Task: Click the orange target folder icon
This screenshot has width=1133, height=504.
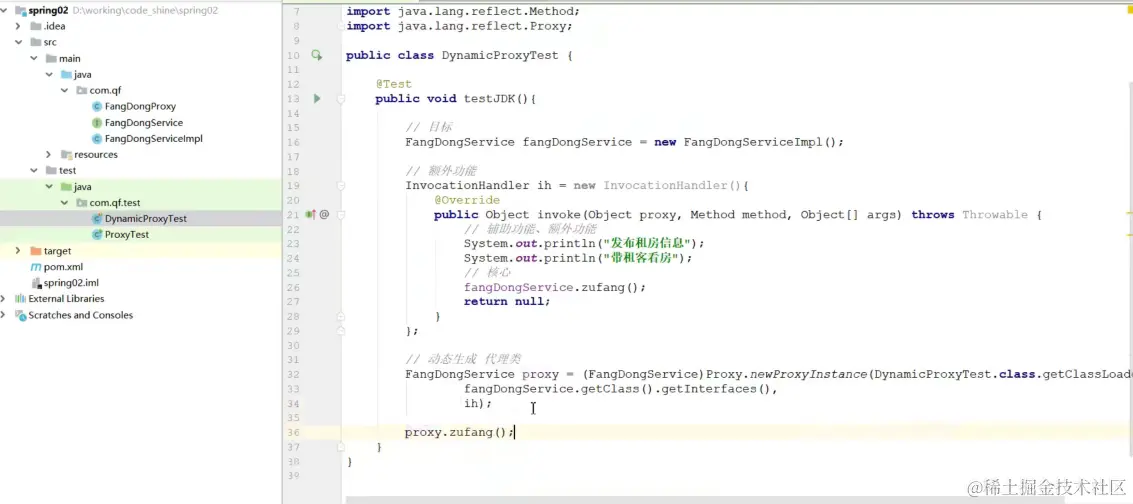Action: [x=36, y=251]
